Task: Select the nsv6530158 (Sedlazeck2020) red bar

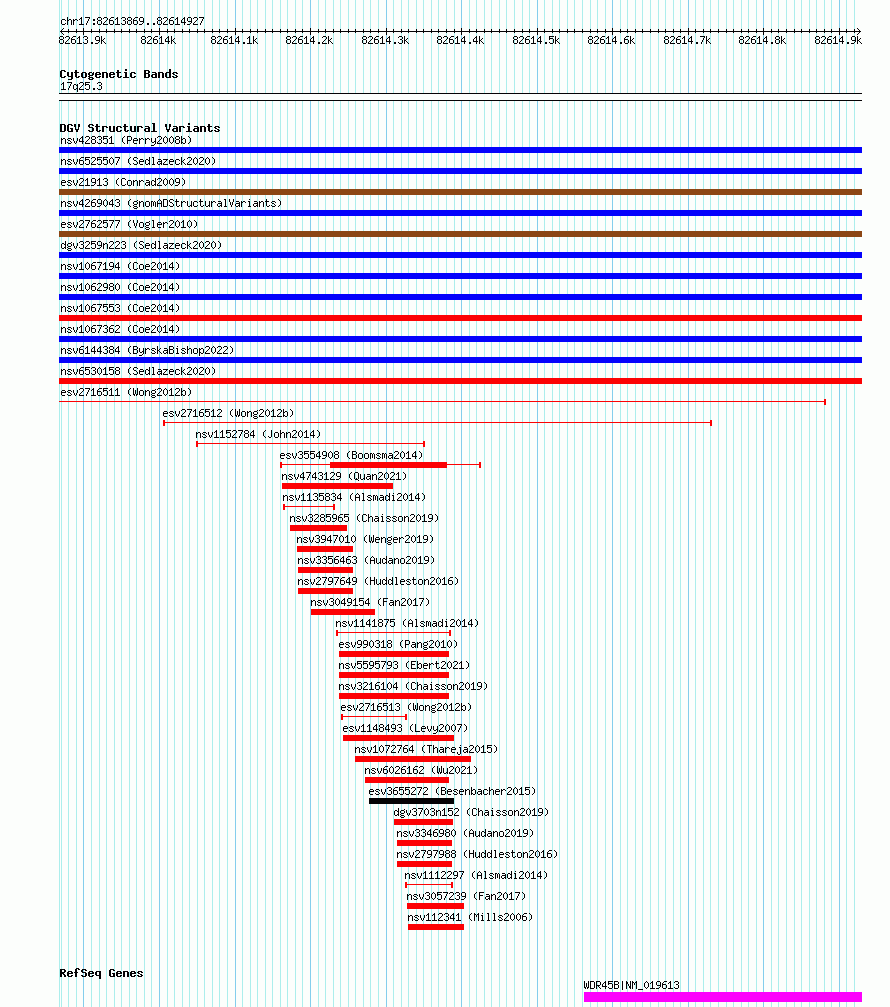Action: pyautogui.click(x=460, y=381)
